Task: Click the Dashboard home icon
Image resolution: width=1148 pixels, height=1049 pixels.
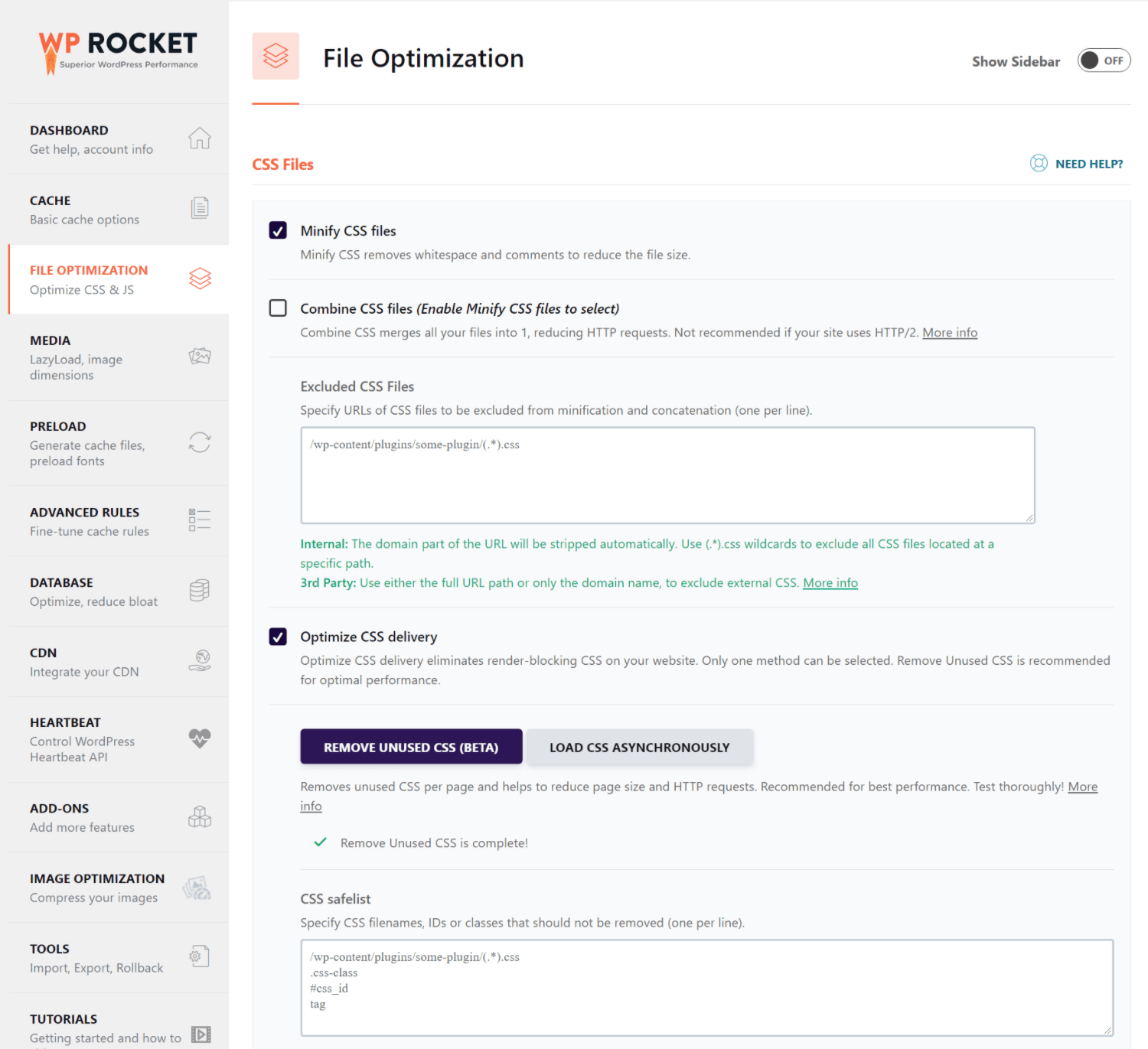Action: point(200,138)
